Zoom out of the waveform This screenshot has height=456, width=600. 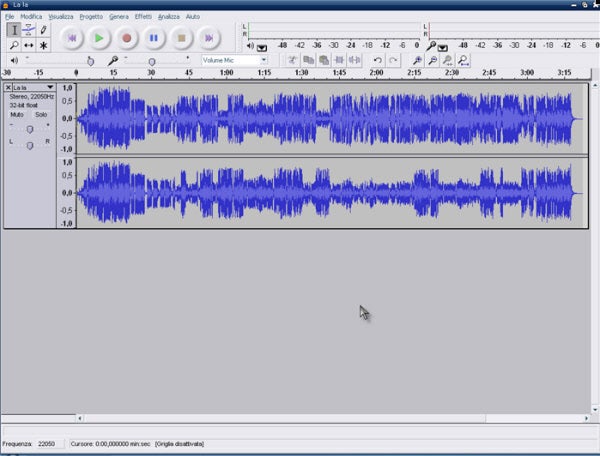click(433, 60)
